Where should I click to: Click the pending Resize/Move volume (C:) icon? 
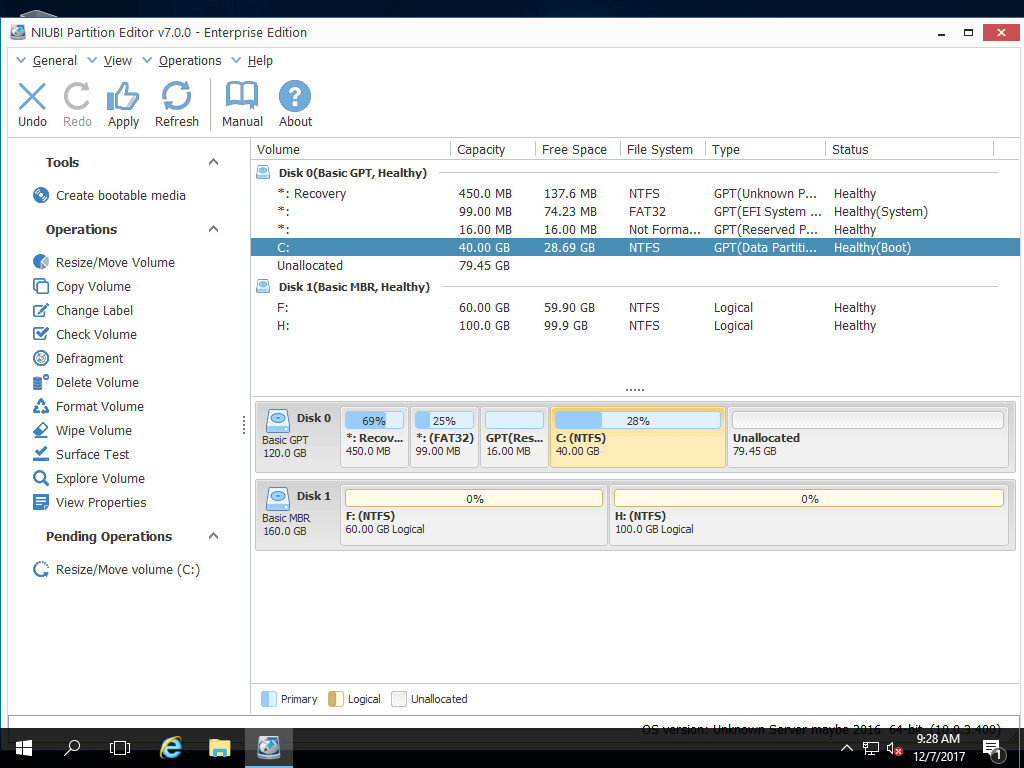[x=40, y=569]
